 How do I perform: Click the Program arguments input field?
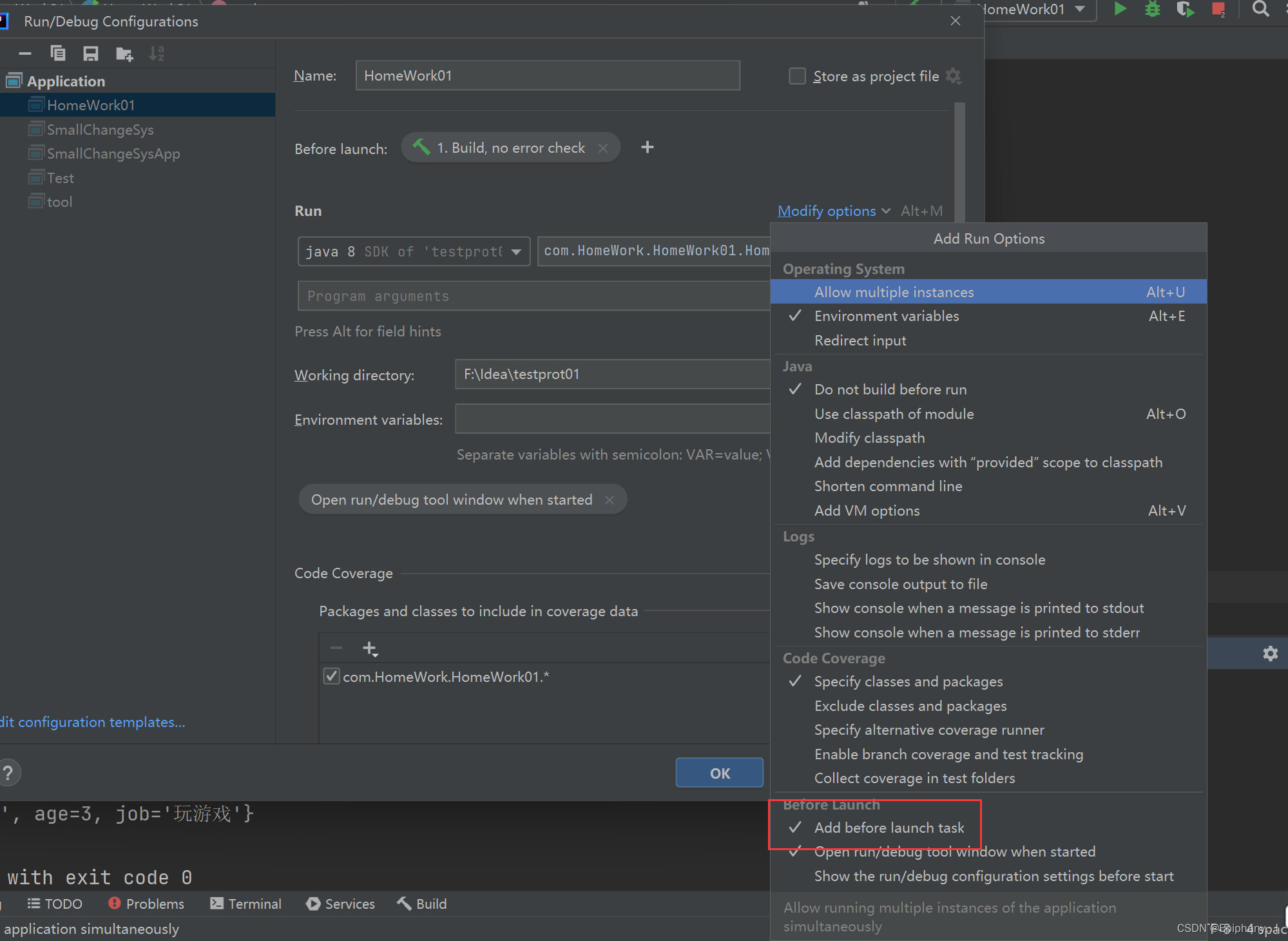click(x=533, y=296)
